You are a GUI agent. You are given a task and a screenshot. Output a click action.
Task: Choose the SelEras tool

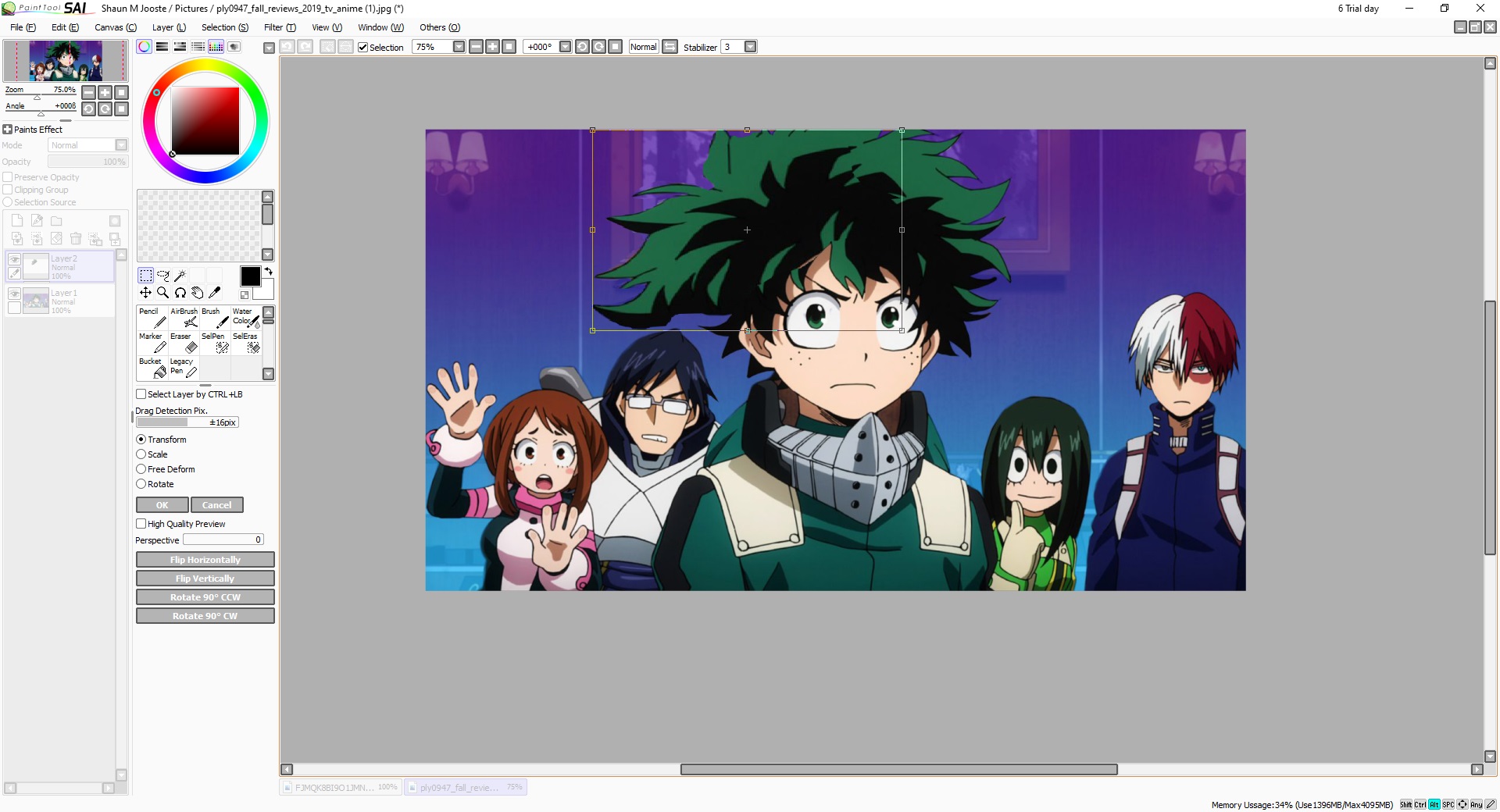coord(246,343)
